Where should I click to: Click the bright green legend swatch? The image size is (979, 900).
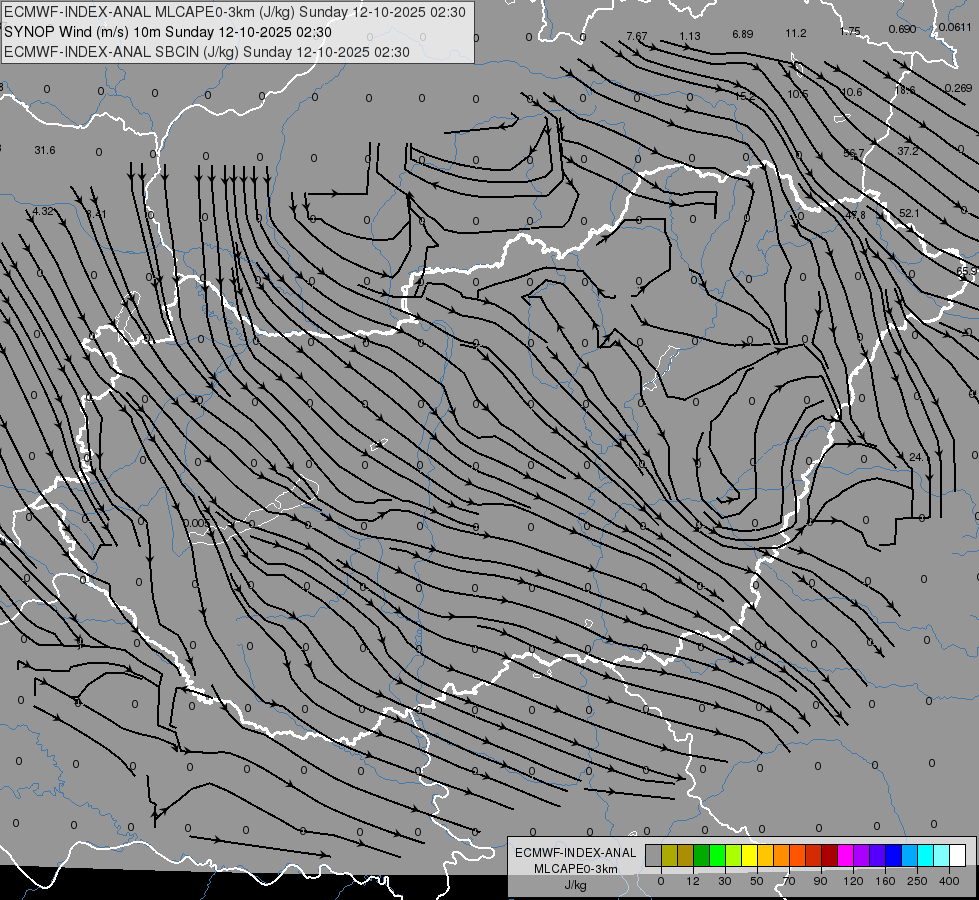[717, 855]
